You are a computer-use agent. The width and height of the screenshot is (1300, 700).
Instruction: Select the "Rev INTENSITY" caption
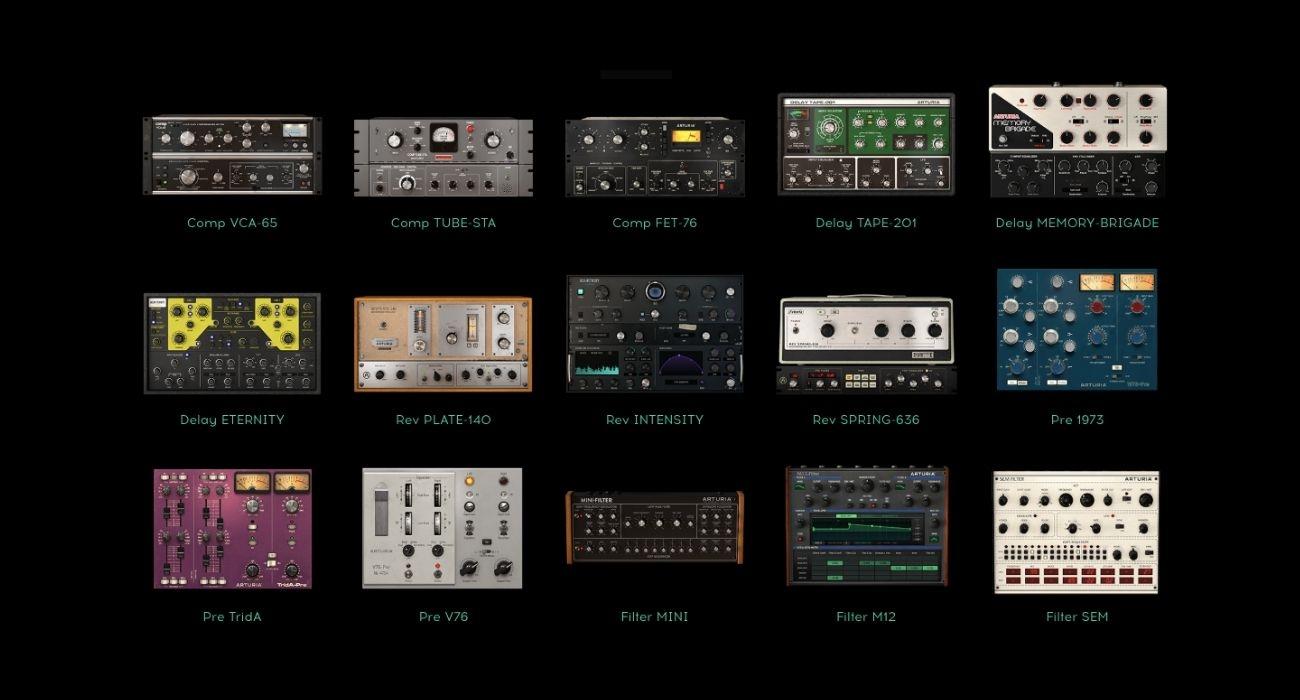655,420
